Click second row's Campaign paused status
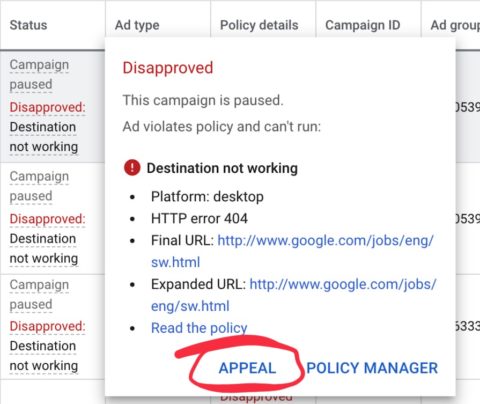This screenshot has height=404, width=480. tap(39, 186)
